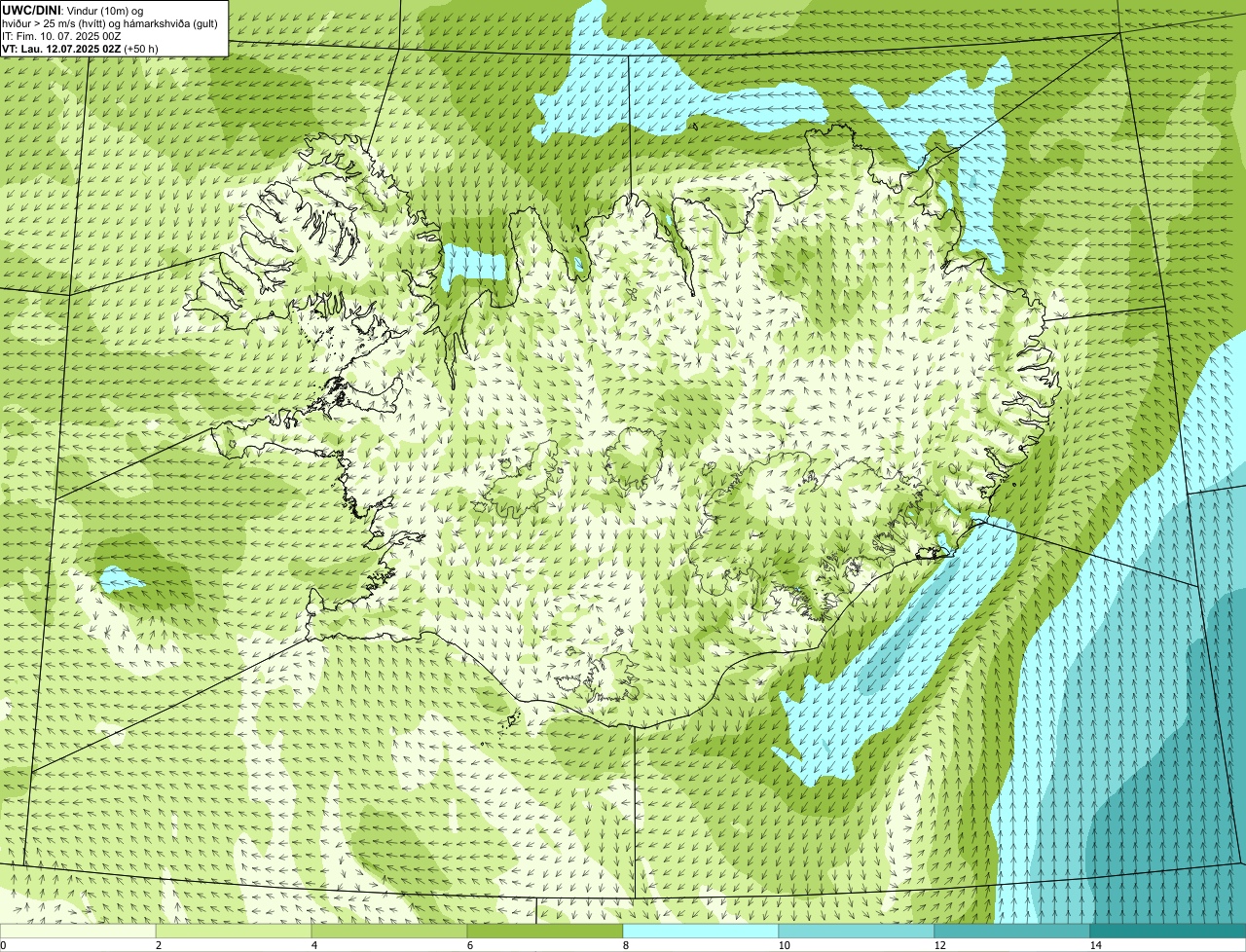The width and height of the screenshot is (1246, 952).
Task: Click the title line "UWC/DINI: Vindur (10m) og"
Action: tap(73, 10)
